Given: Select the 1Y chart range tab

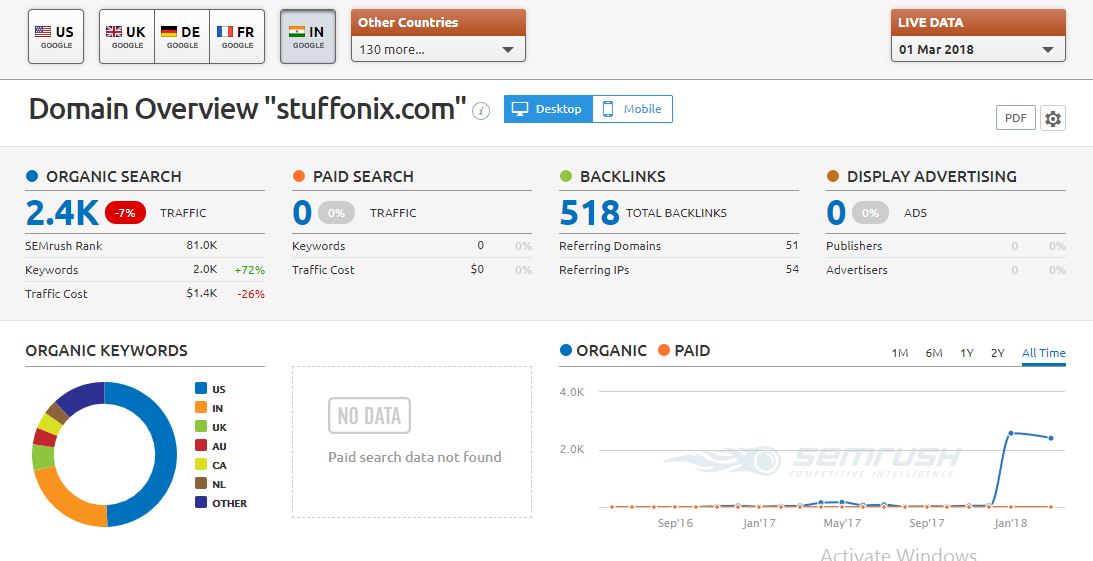Looking at the screenshot, I should pyautogui.click(x=967, y=353).
